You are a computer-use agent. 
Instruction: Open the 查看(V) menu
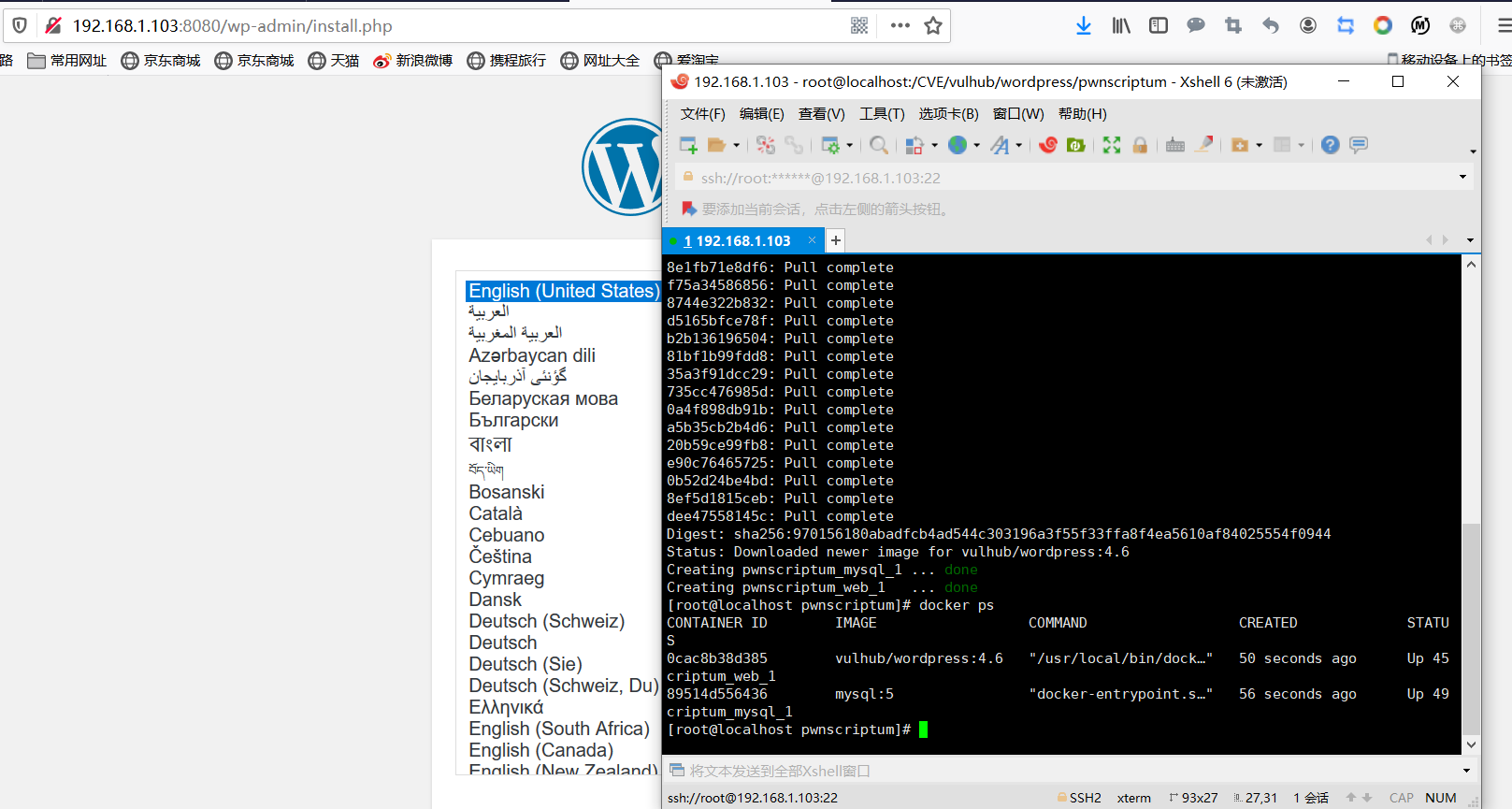tap(821, 113)
